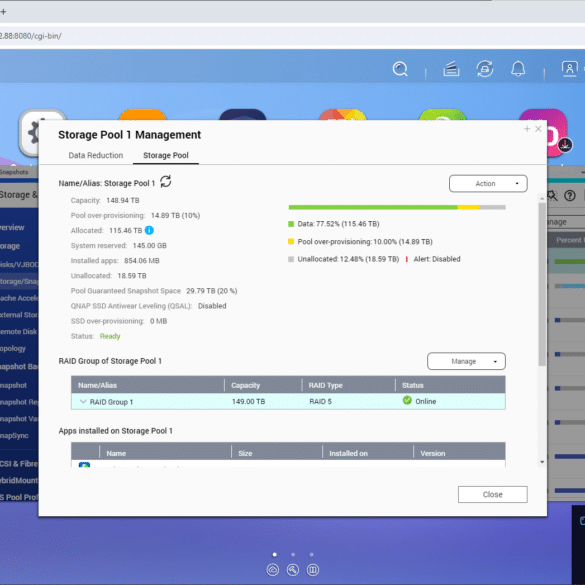Screen dimensions: 585x585
Task: Click the '149.00 TB' capacity cell
Action: [248, 401]
